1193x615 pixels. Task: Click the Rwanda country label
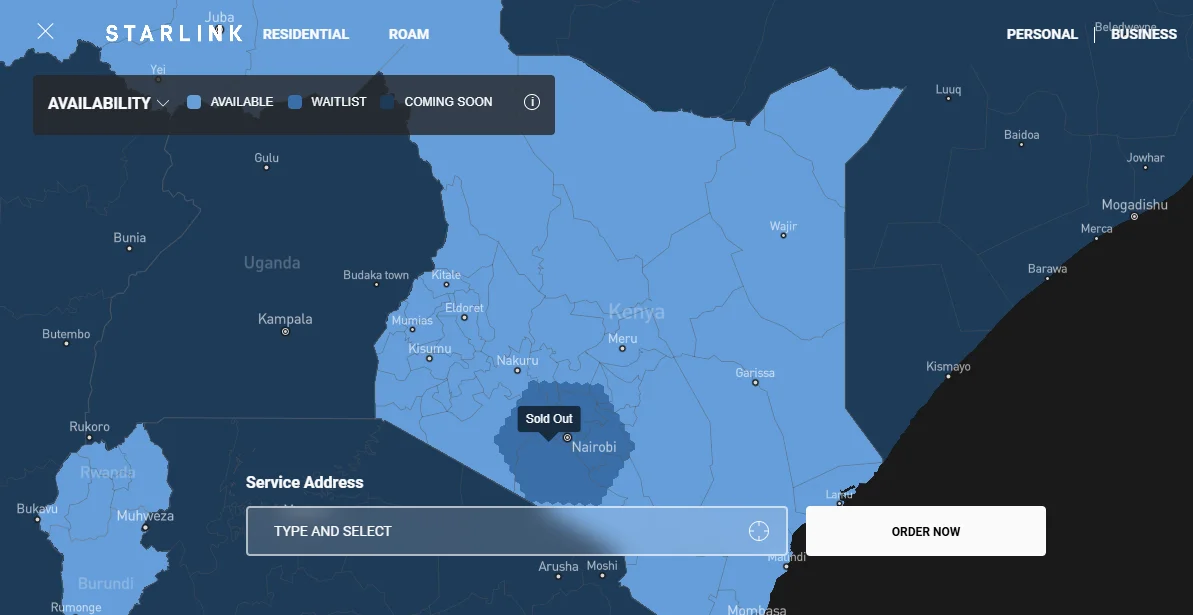[x=108, y=473]
